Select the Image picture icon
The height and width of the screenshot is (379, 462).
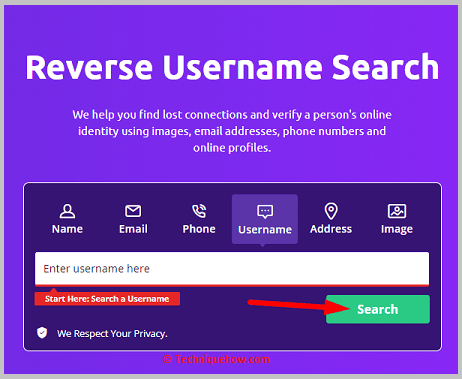pos(397,211)
